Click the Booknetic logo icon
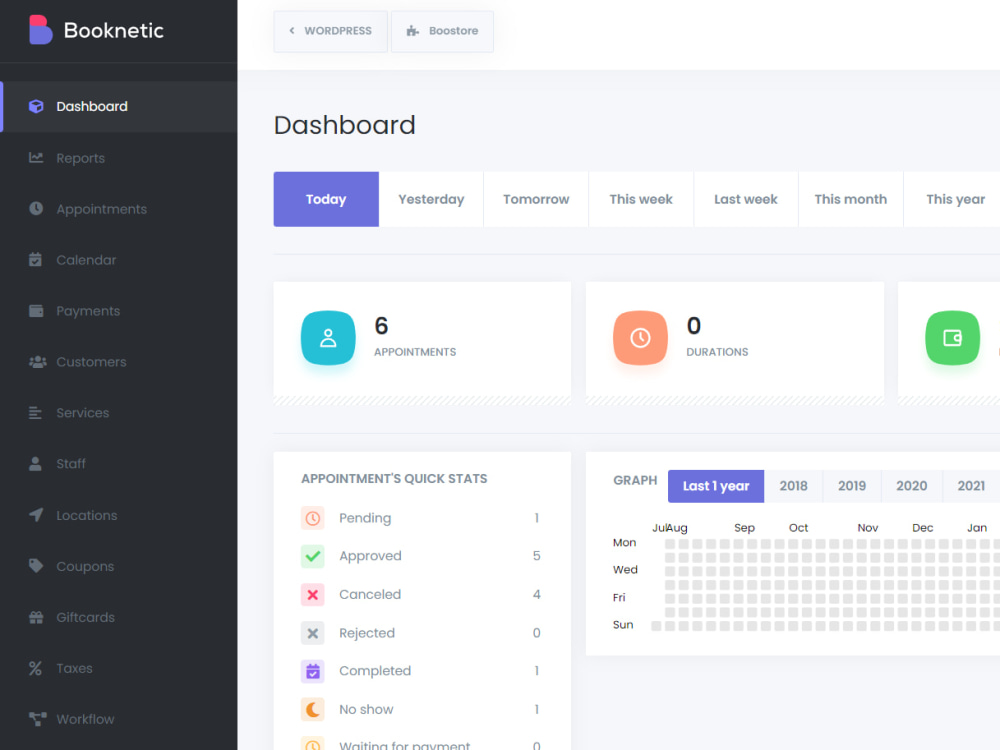Viewport: 1000px width, 750px height. pos(40,30)
